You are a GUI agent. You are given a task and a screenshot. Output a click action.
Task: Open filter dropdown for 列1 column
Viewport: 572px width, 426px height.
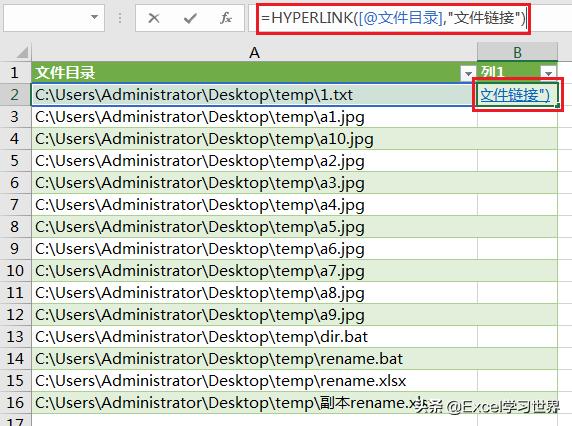(x=548, y=73)
